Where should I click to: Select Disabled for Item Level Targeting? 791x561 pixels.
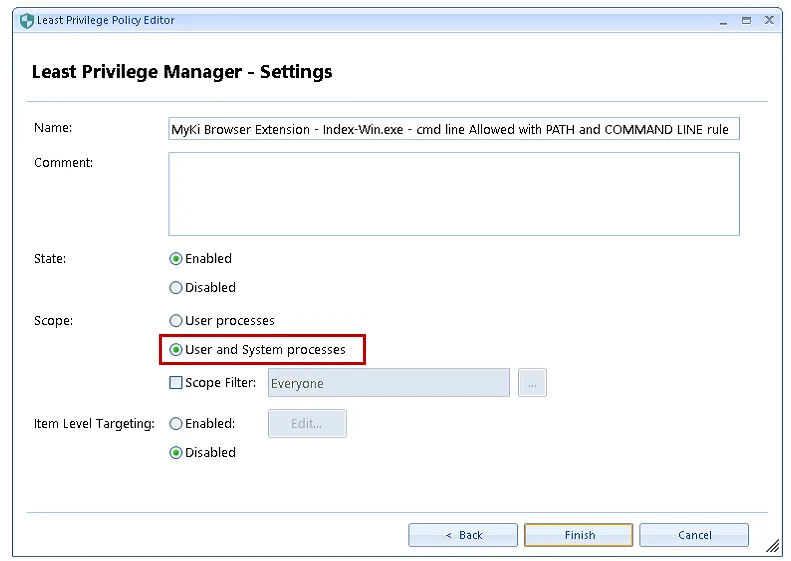176,453
